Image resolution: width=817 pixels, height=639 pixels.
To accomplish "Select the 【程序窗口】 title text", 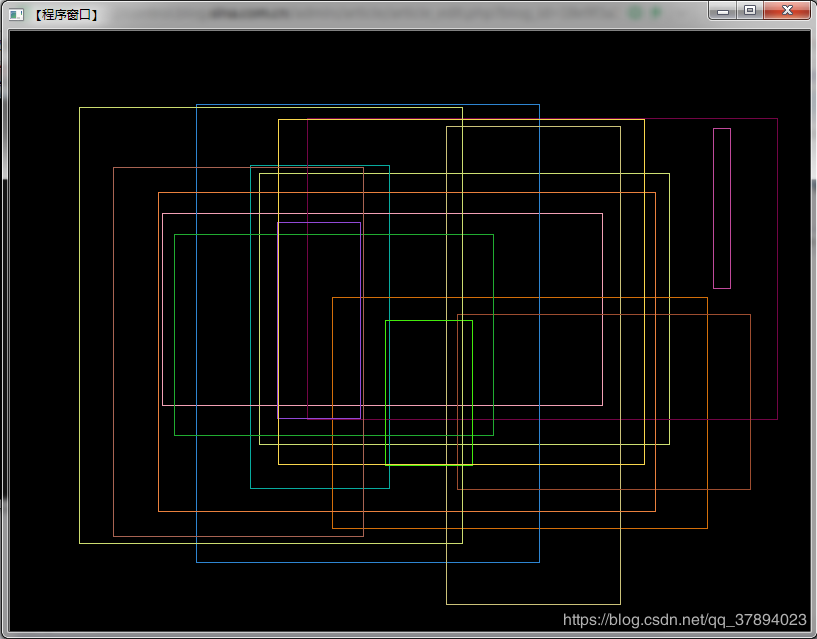I will click(x=66, y=15).
